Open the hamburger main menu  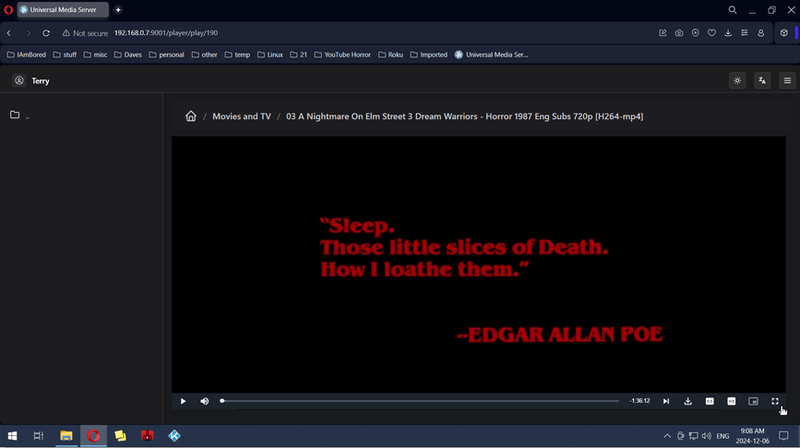(787, 81)
